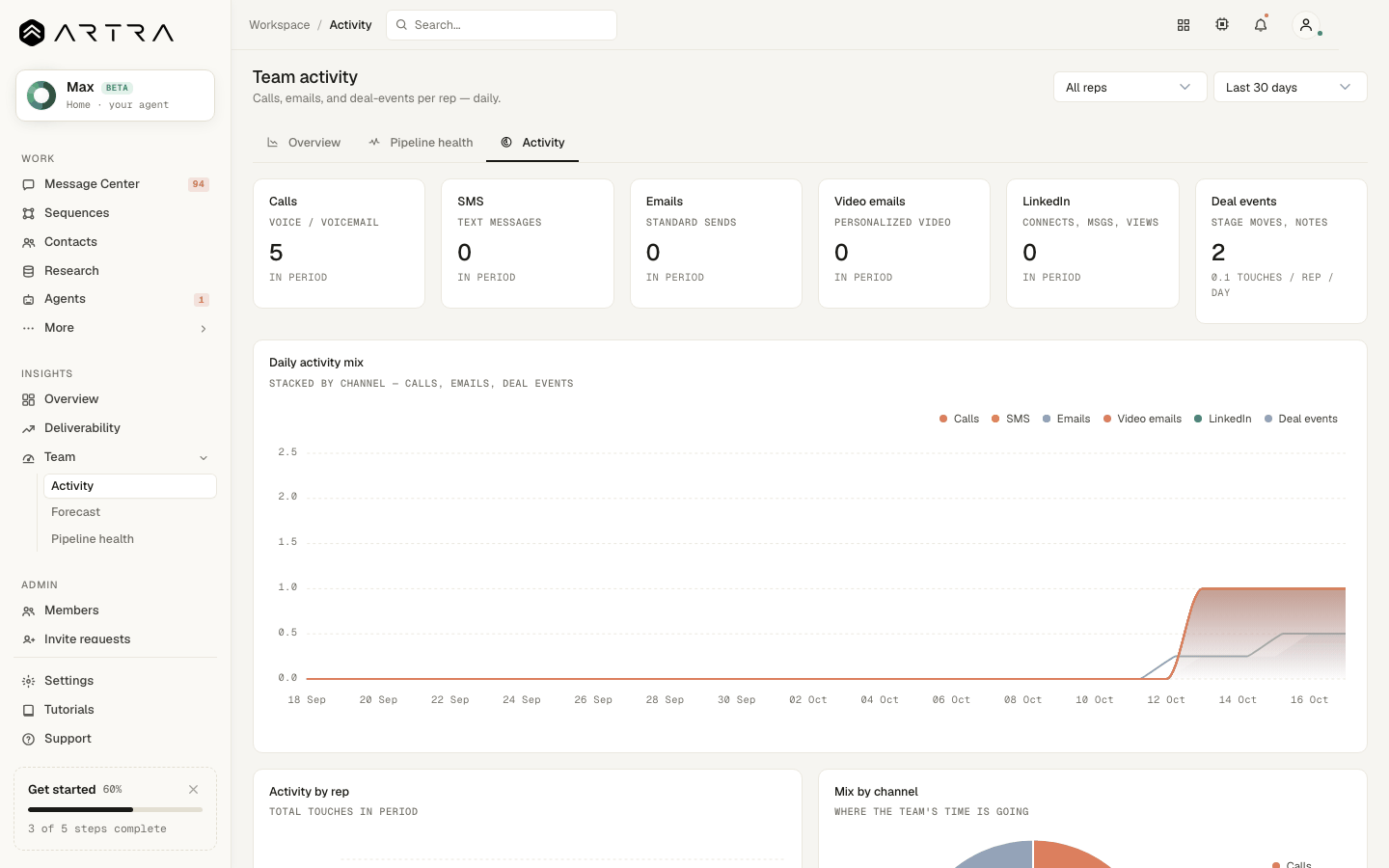The image size is (1389, 868).
Task: Open Max agent avatar icon
Action: point(41,95)
